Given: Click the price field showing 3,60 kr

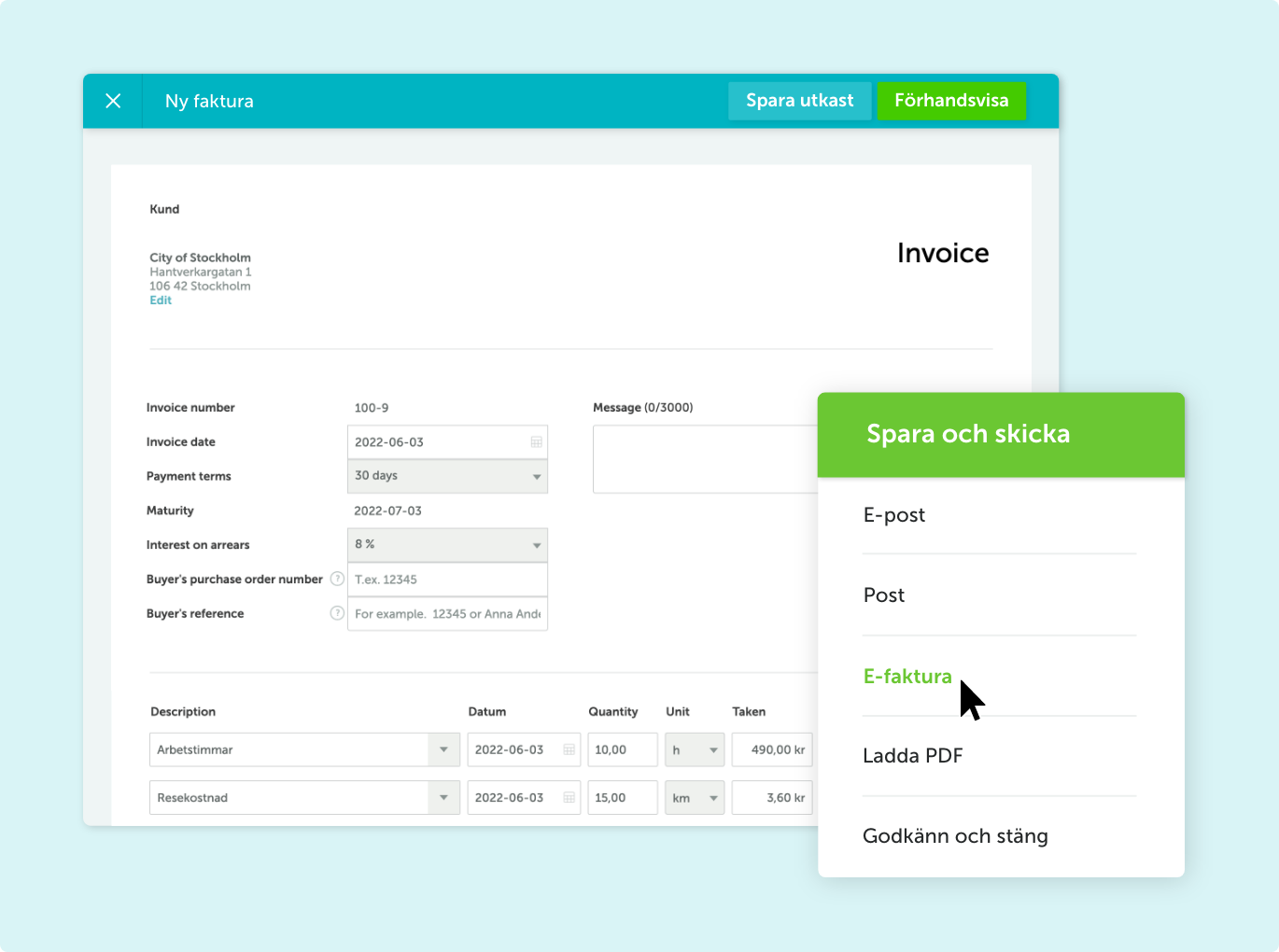Looking at the screenshot, I should coord(772,798).
